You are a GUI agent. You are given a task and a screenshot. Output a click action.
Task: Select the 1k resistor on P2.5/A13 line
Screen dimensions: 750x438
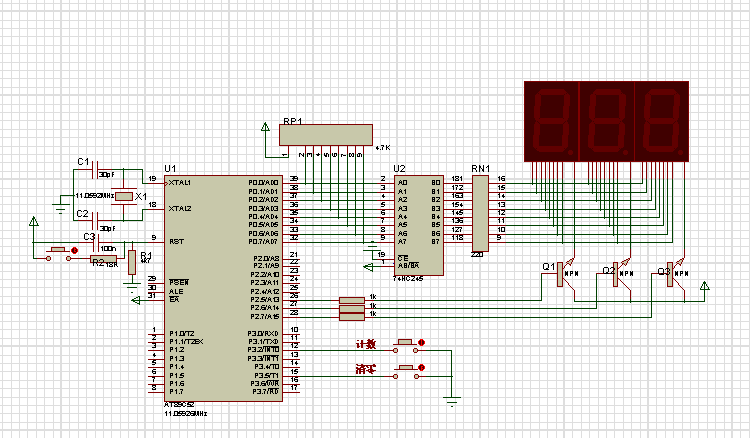(x=352, y=300)
